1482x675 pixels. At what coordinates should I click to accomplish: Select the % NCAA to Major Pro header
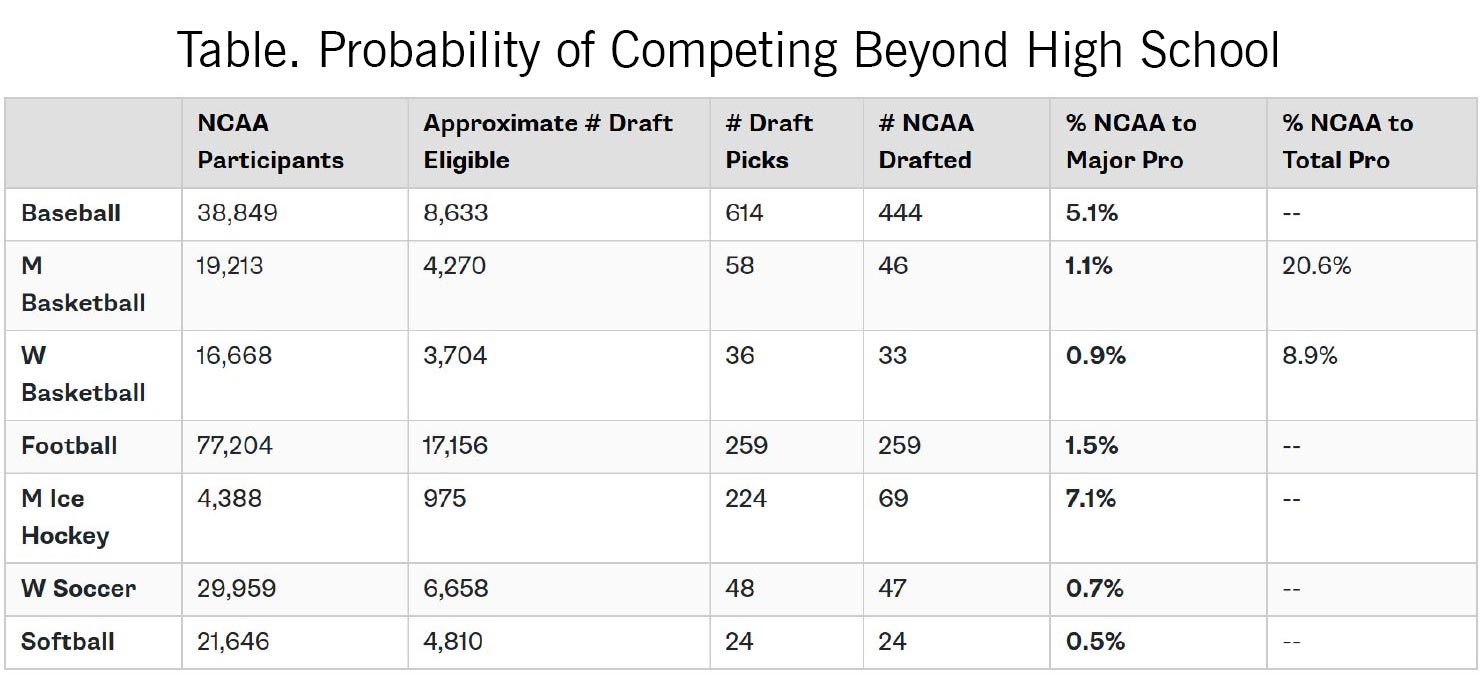click(1131, 142)
